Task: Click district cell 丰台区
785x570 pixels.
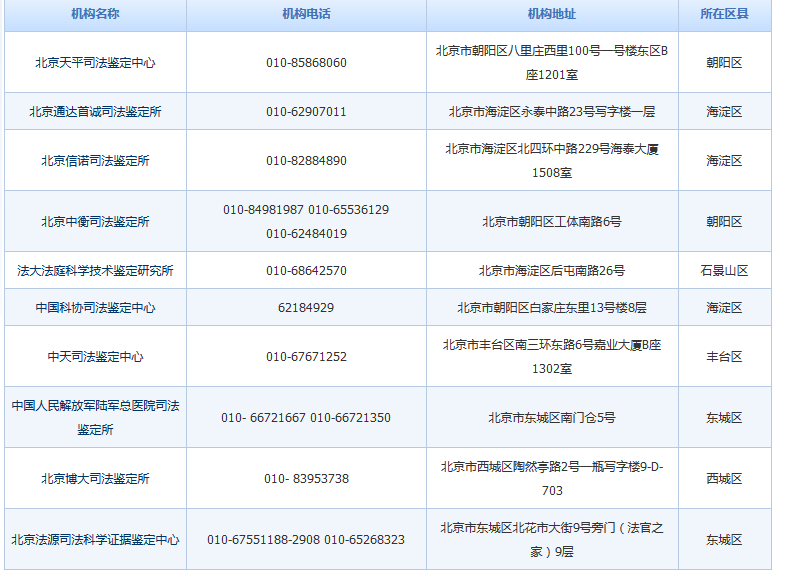Action: (724, 357)
